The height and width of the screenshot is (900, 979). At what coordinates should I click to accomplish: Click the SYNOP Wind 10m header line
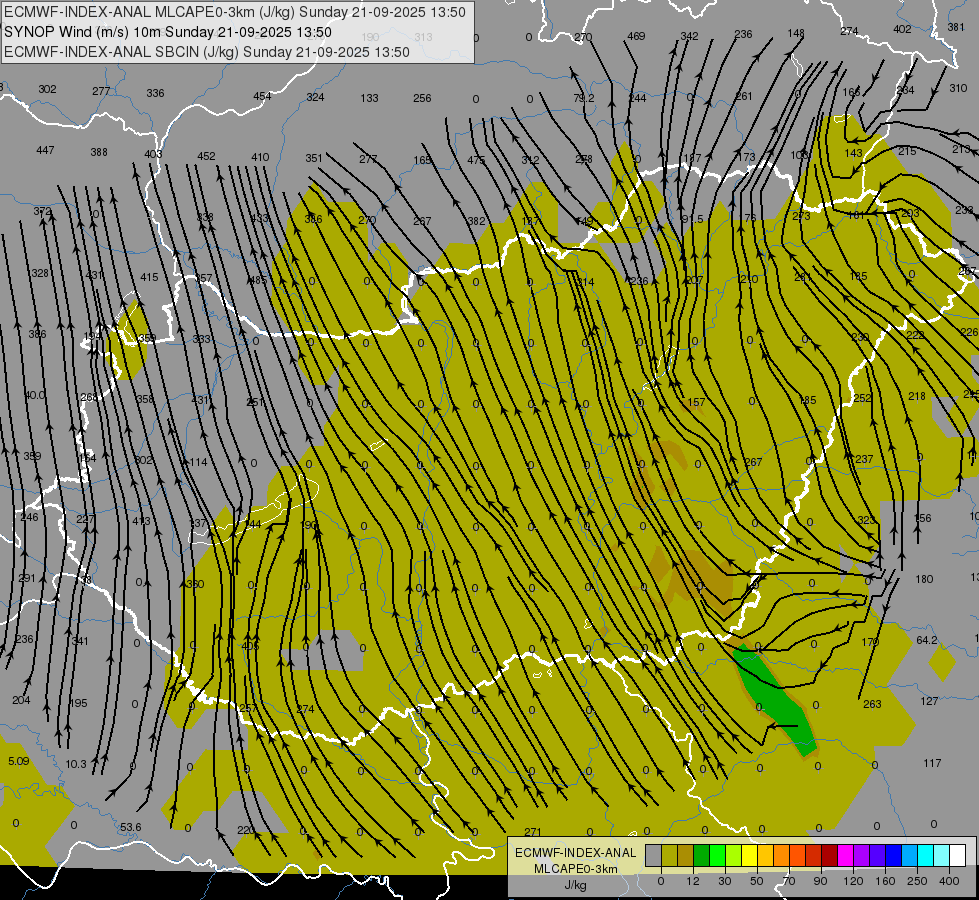coord(168,32)
